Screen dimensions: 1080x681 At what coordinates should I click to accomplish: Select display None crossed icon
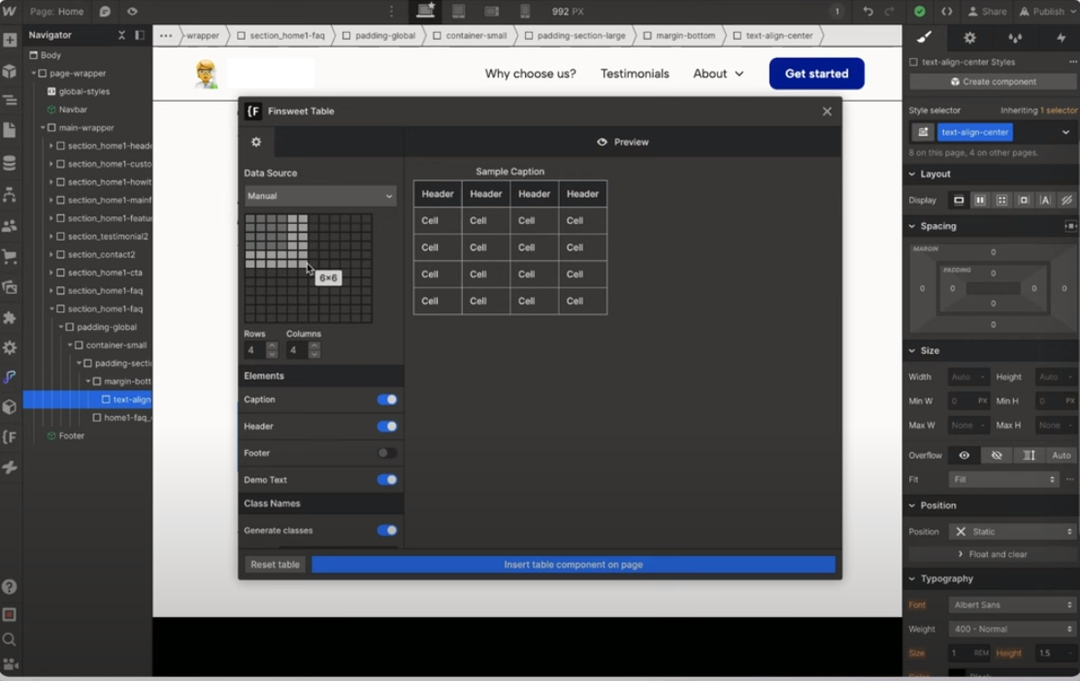pyautogui.click(x=1067, y=200)
